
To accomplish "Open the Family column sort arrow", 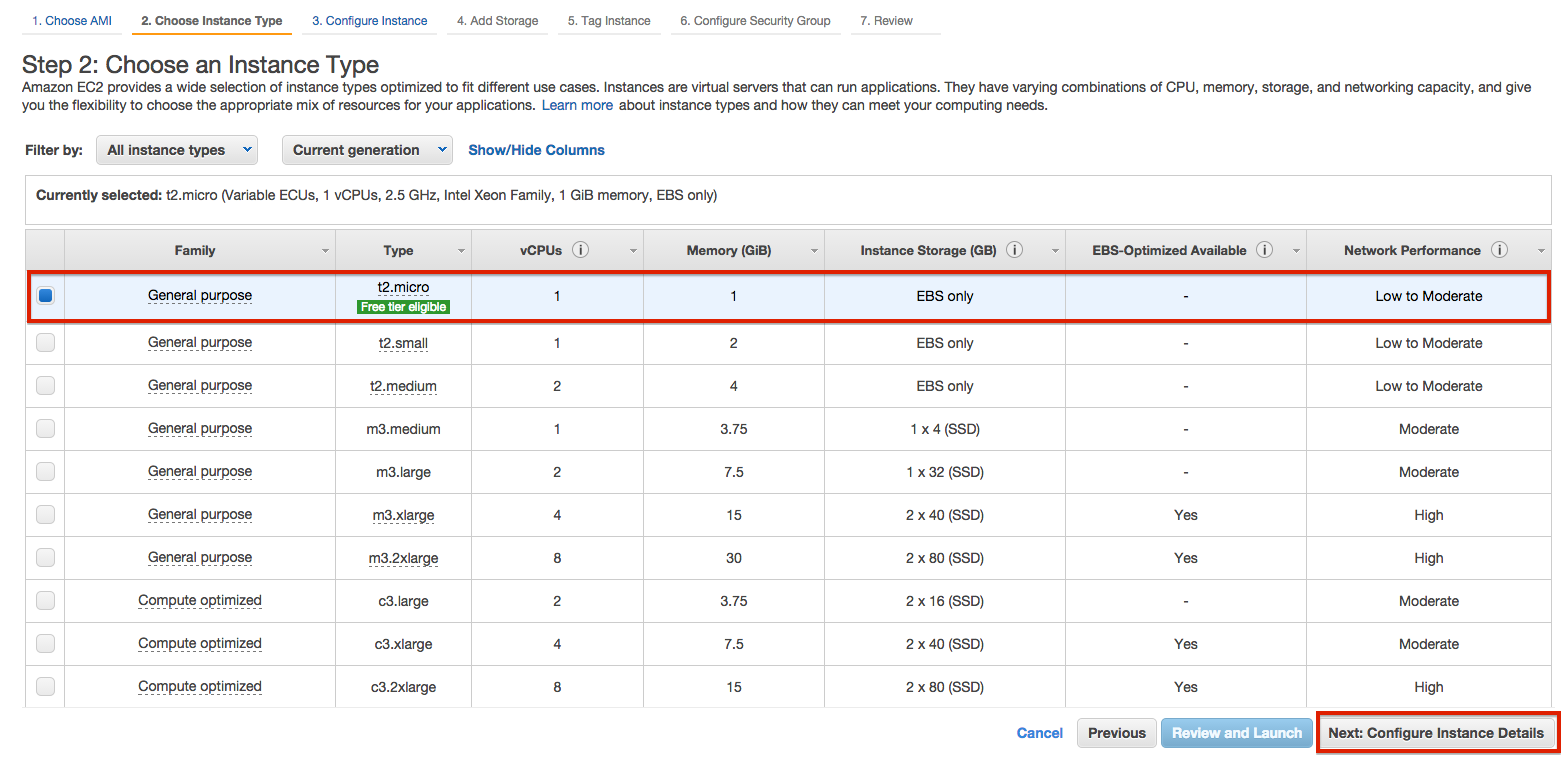I will [x=325, y=251].
